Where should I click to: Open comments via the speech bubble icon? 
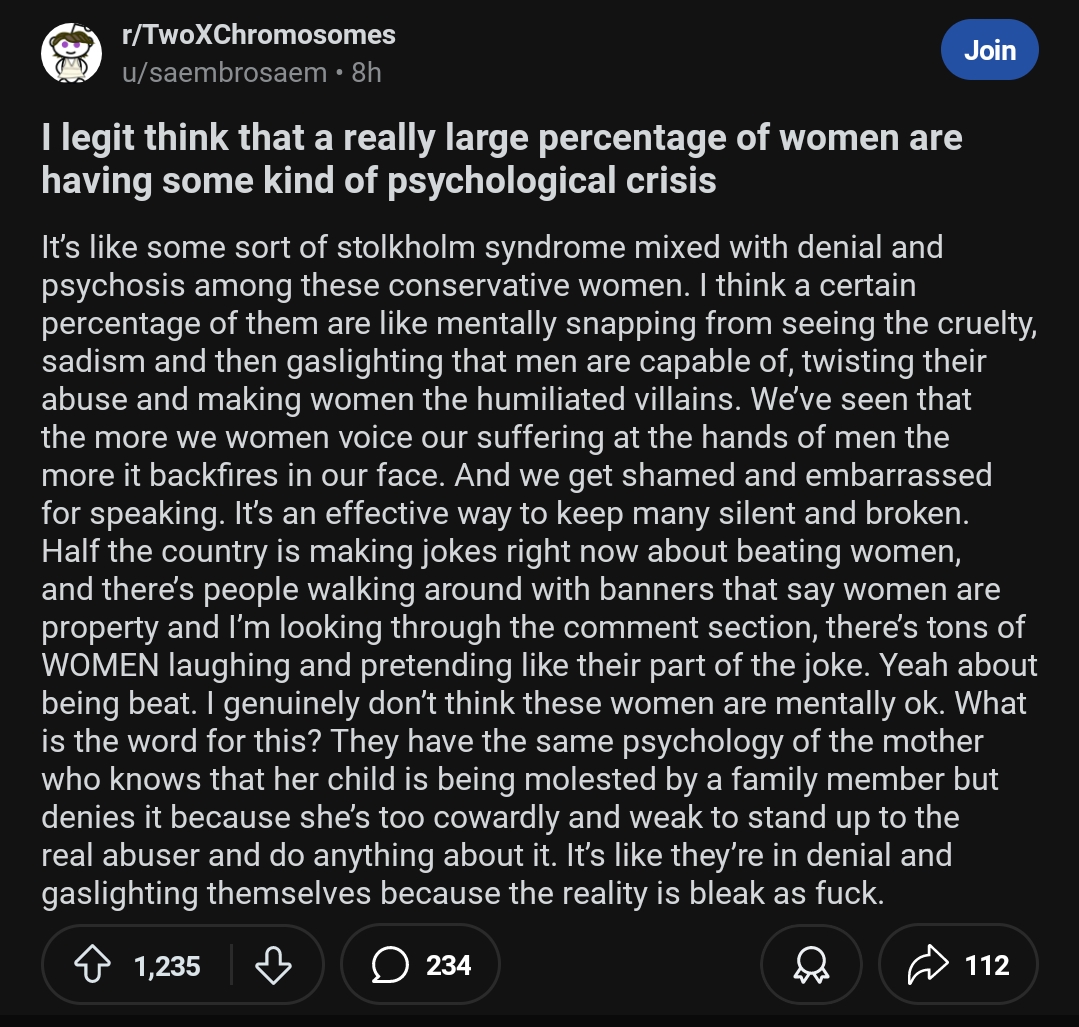coord(387,965)
